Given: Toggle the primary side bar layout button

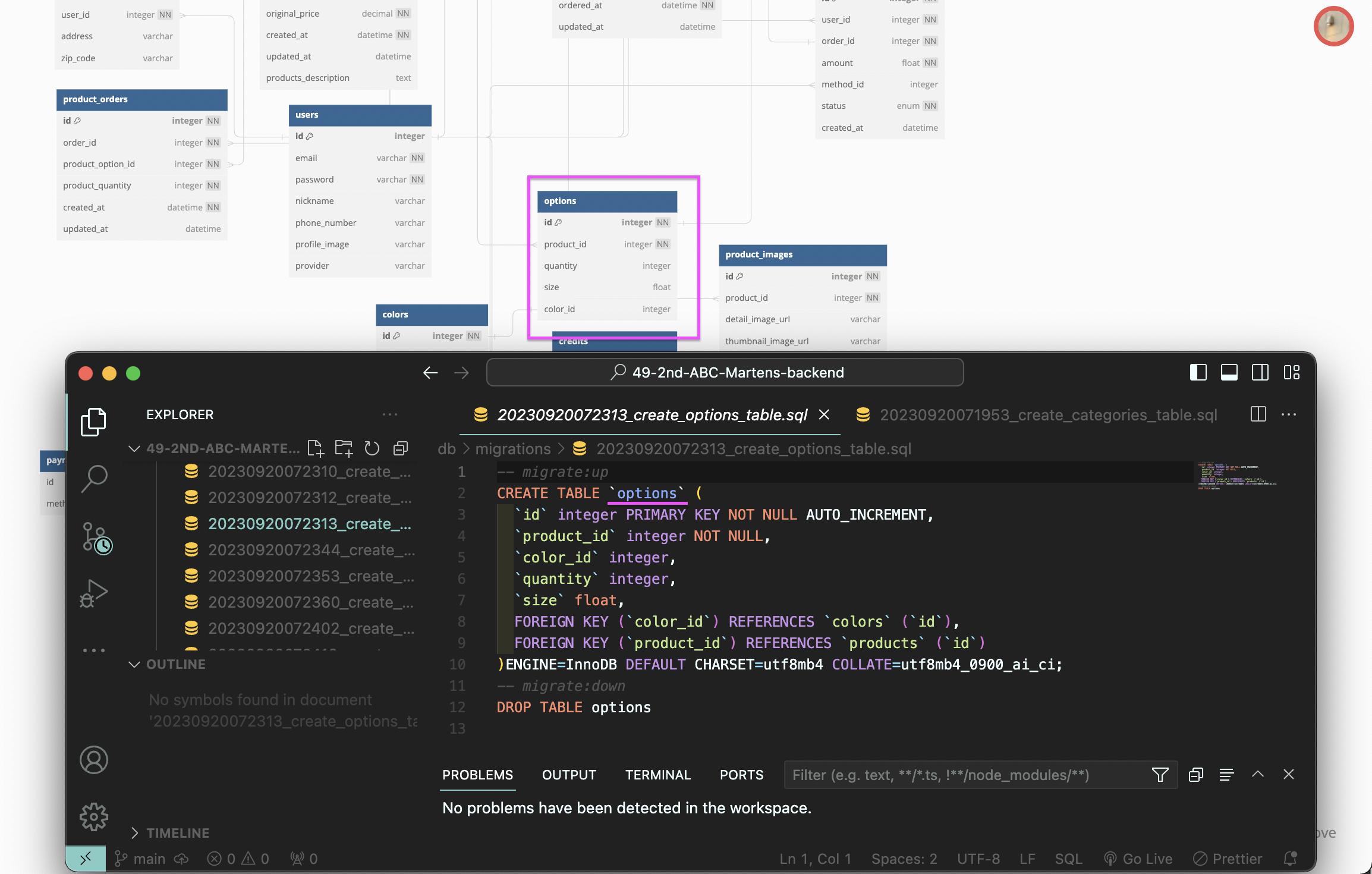Looking at the screenshot, I should coord(1198,373).
